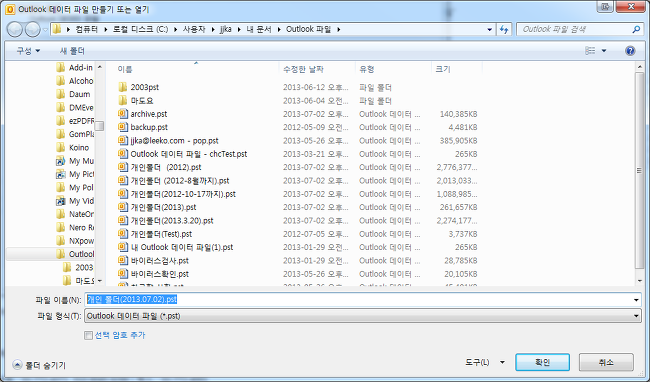The height and width of the screenshot is (382, 650).
Task: Select file 개인폴더 (2012-8월까지).pst
Action: (180, 181)
